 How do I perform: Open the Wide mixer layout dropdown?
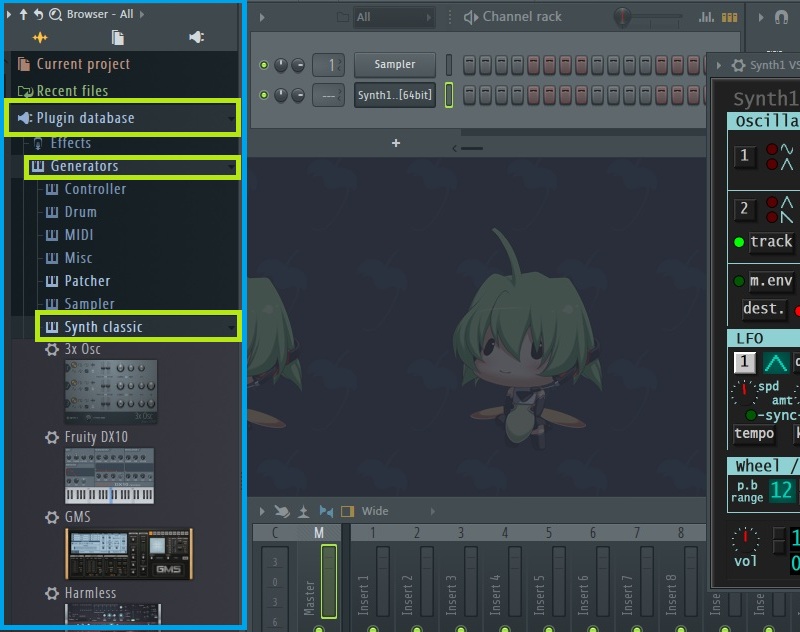pyautogui.click(x=398, y=511)
